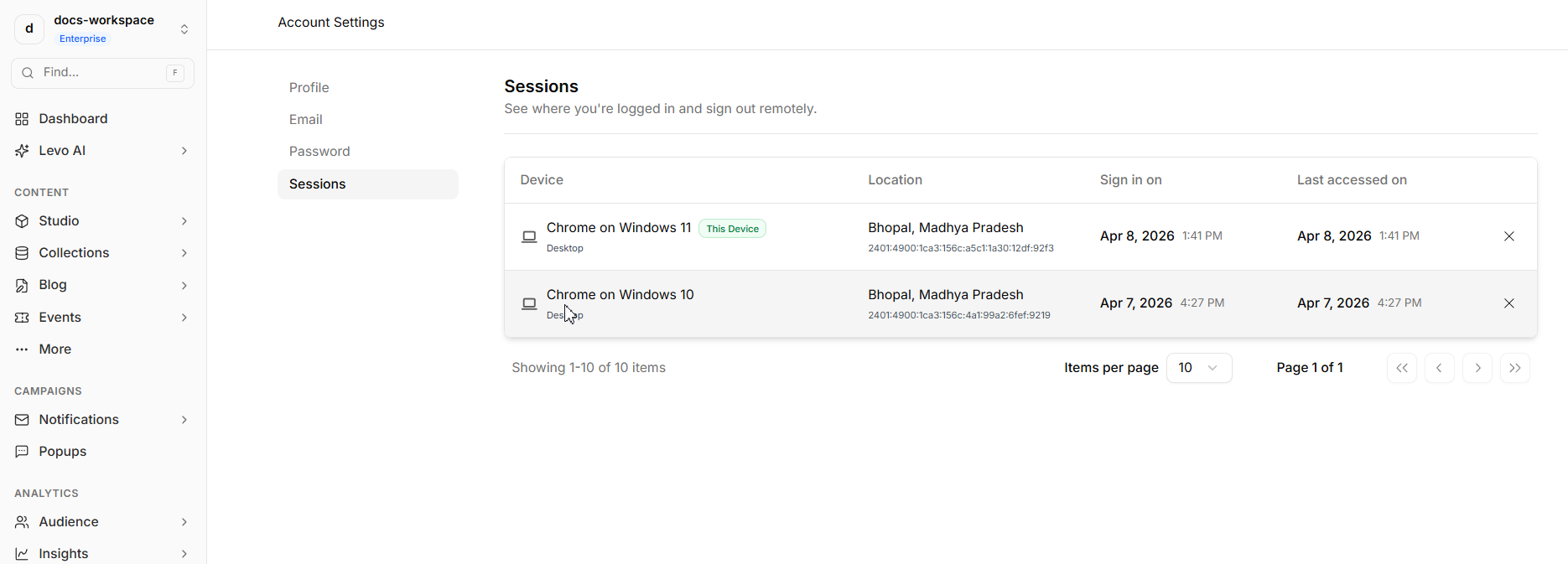Screen dimensions: 1568x564
Task: Click the Popups chat icon
Action: tap(22, 452)
